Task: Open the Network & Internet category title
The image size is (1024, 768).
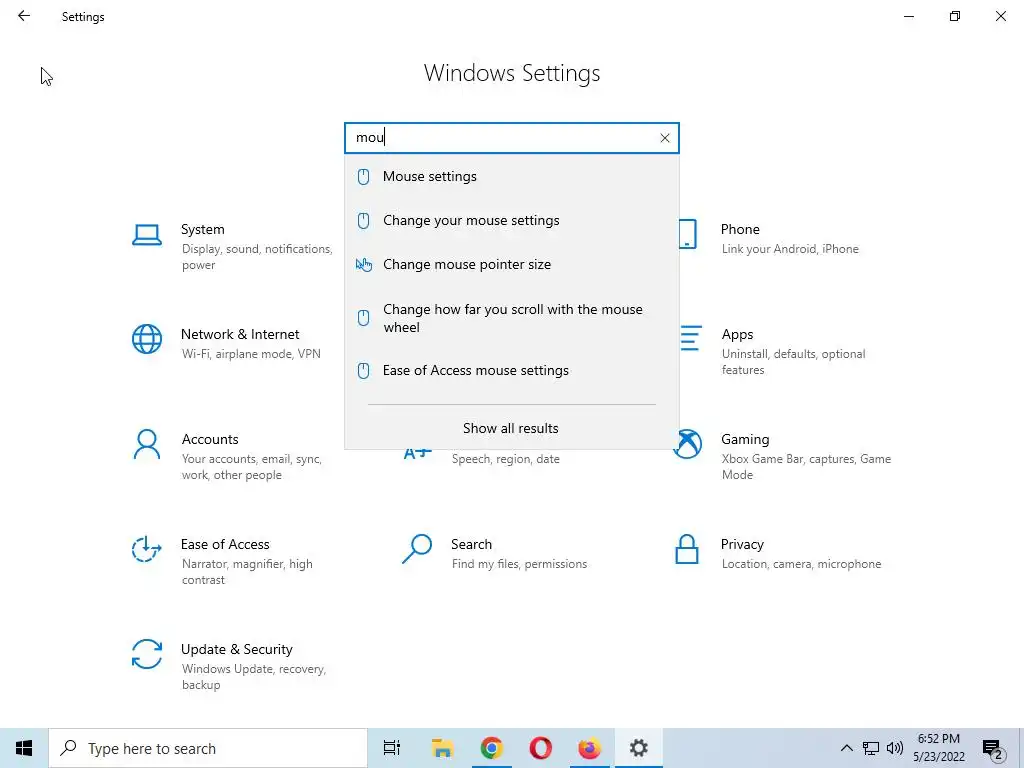Action: click(240, 334)
